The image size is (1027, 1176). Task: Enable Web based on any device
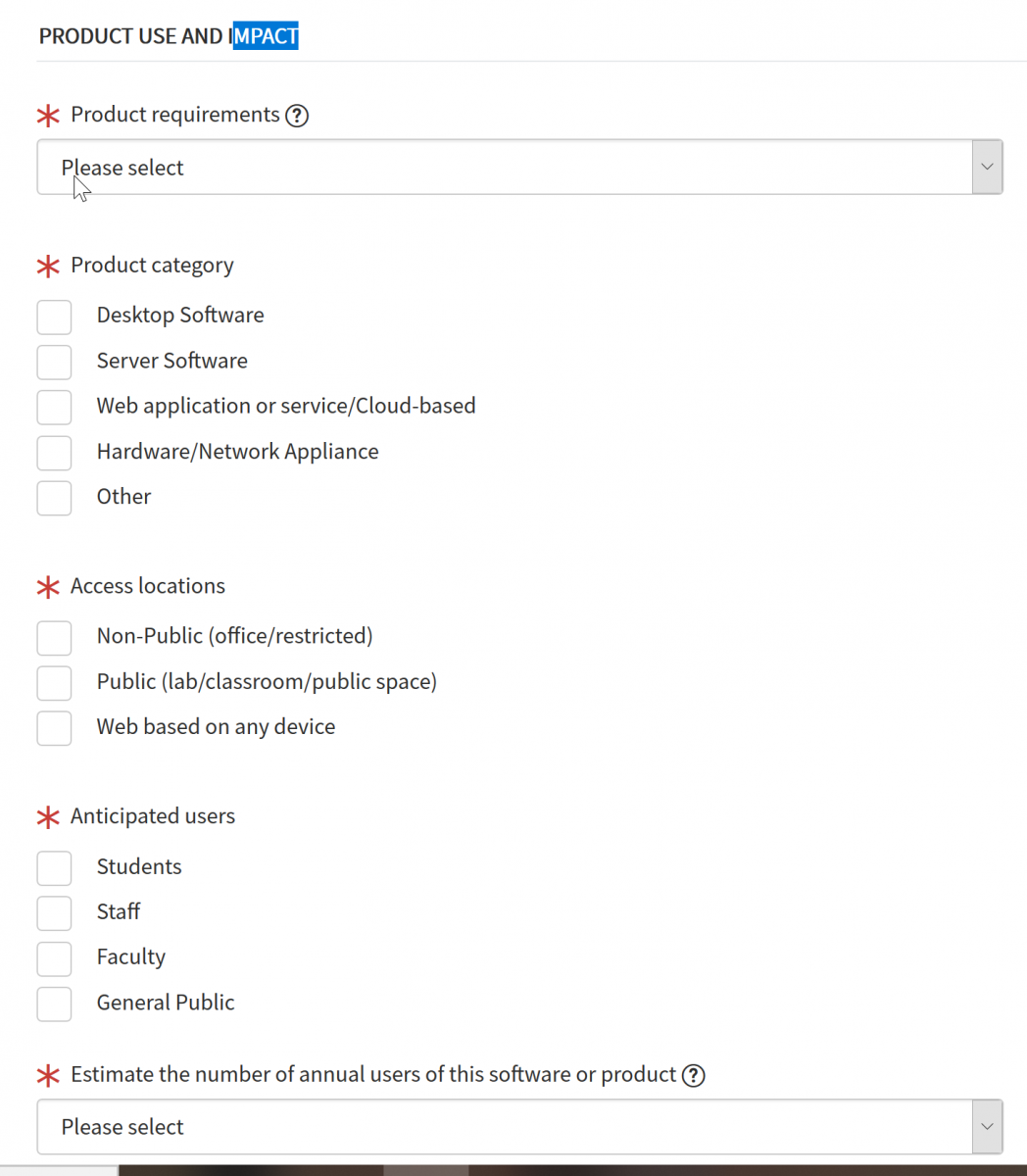tap(55, 728)
